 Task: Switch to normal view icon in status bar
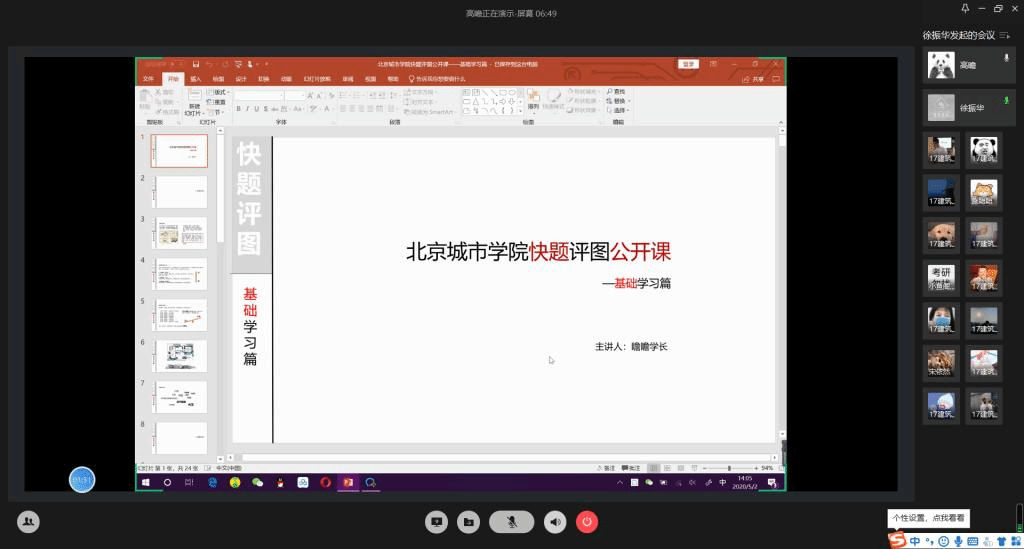[653, 468]
